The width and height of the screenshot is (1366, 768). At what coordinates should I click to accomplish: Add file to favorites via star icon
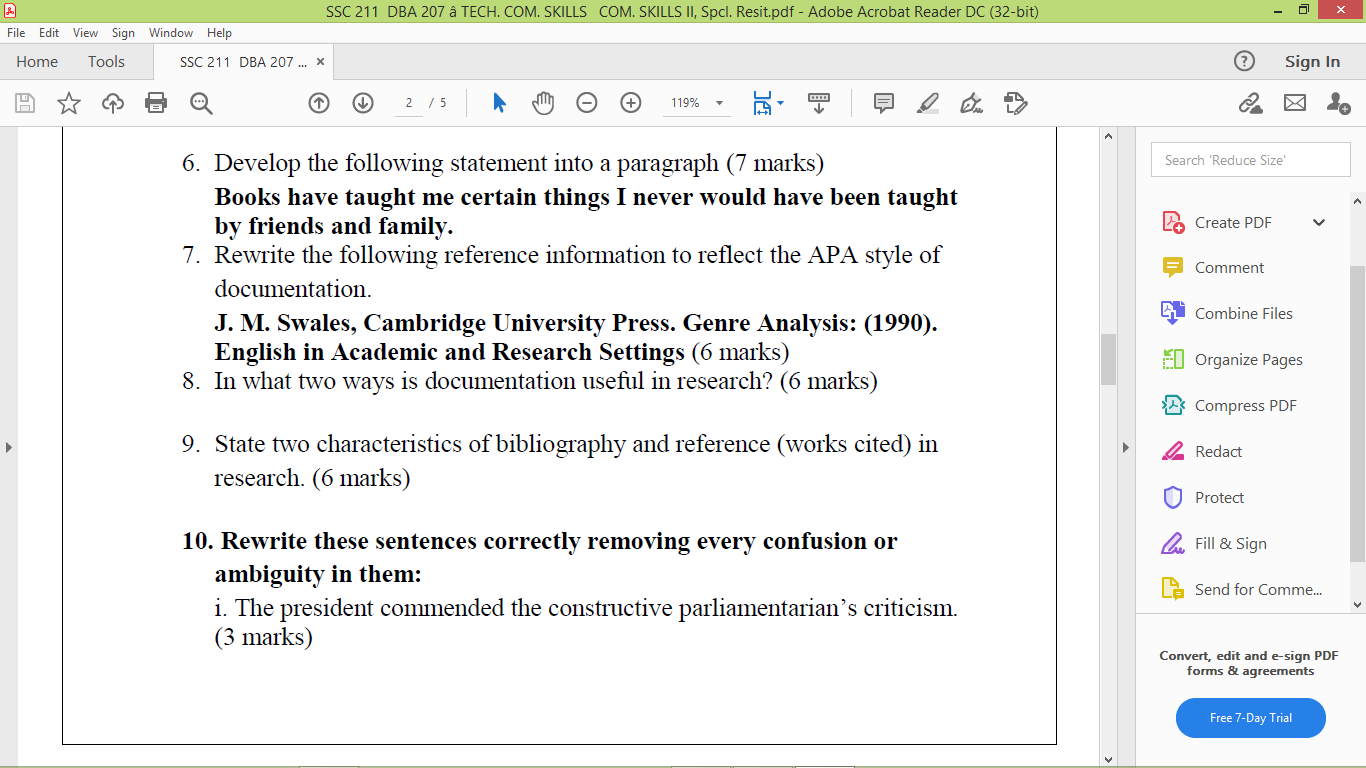pyautogui.click(x=68, y=103)
